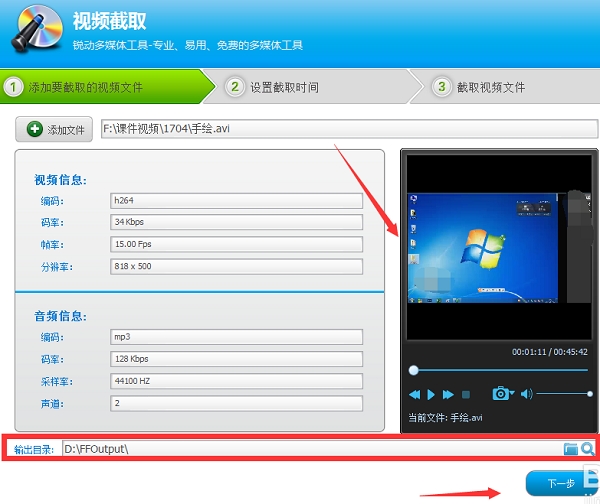Screen dimensions: 600x504
Task: Fast forward the video preview
Action: pyautogui.click(x=448, y=394)
